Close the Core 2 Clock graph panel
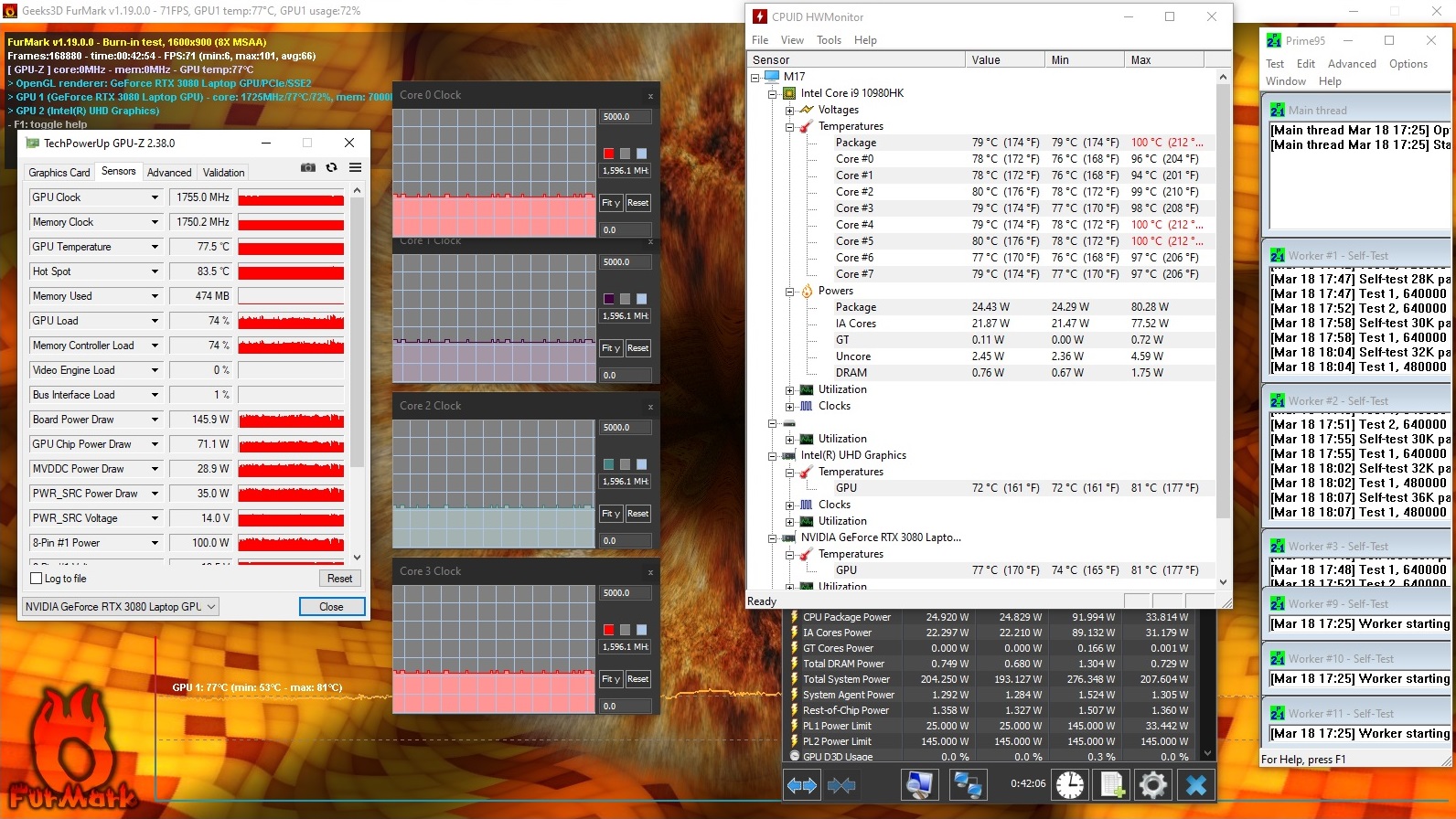Screen dimensions: 1456x819 coord(650,407)
